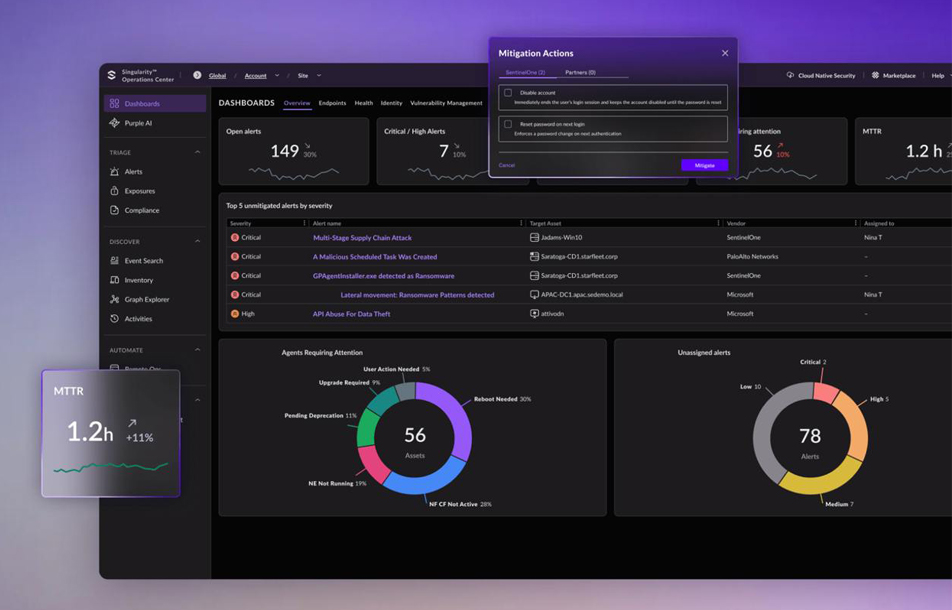Click Cancel in Mitigation Actions
The height and width of the screenshot is (610, 952).
point(507,165)
